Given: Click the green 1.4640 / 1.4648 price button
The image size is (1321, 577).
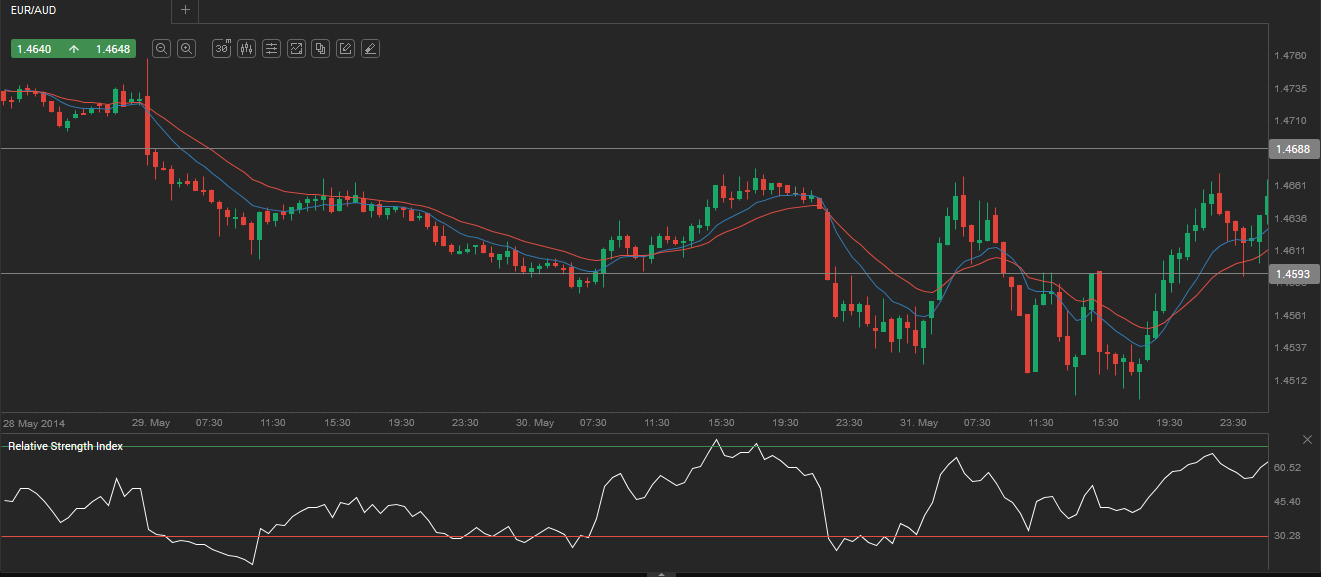Looking at the screenshot, I should point(73,48).
